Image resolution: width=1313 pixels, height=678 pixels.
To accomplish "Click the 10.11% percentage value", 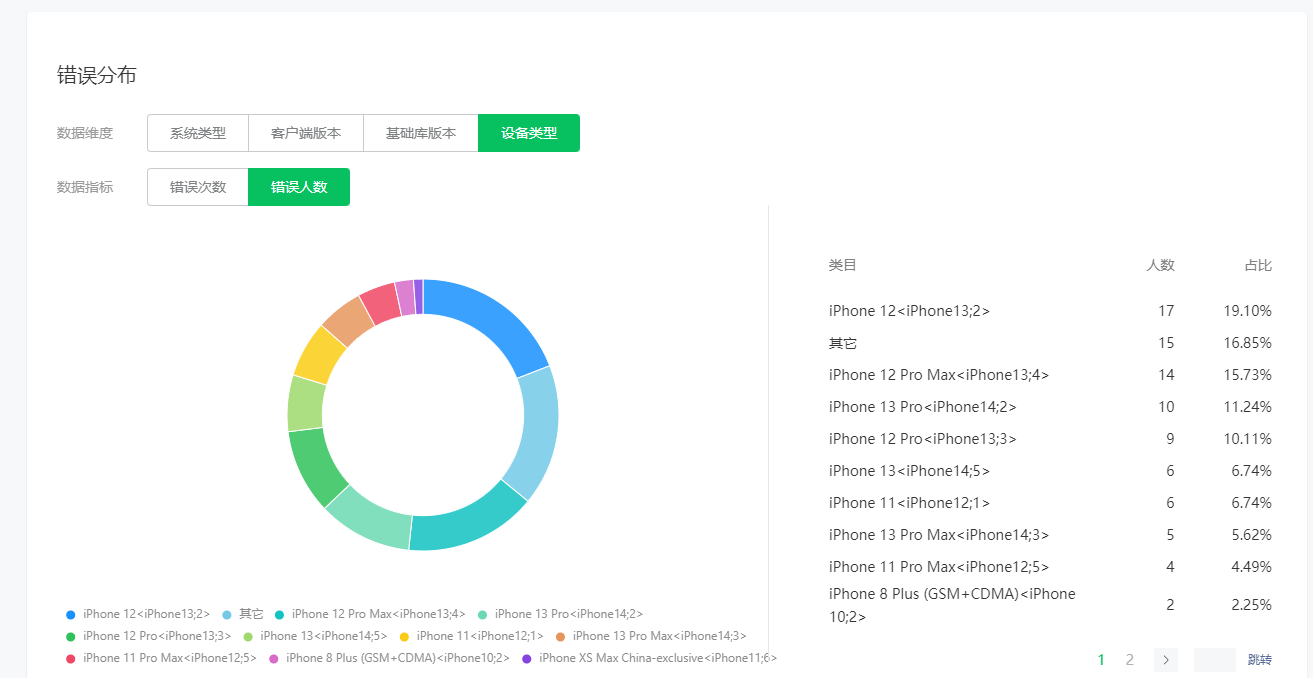I will 1248,439.
